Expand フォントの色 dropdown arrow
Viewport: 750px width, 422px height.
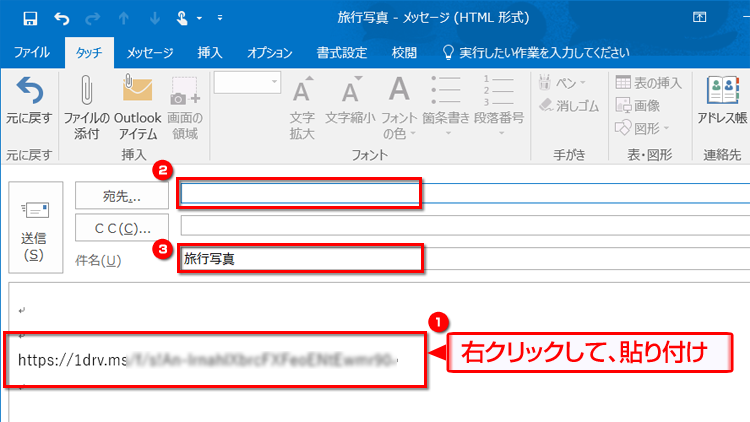(x=413, y=133)
